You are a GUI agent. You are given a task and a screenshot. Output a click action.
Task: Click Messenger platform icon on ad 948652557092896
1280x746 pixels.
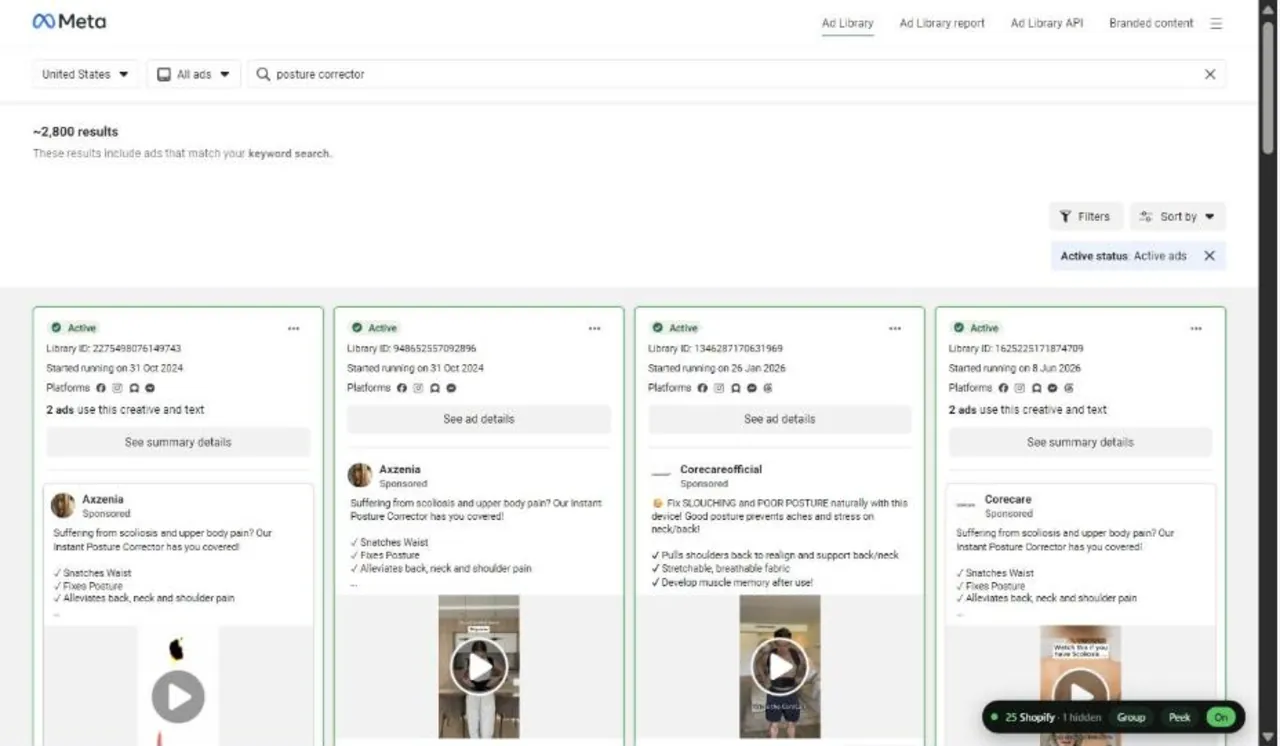click(451, 388)
